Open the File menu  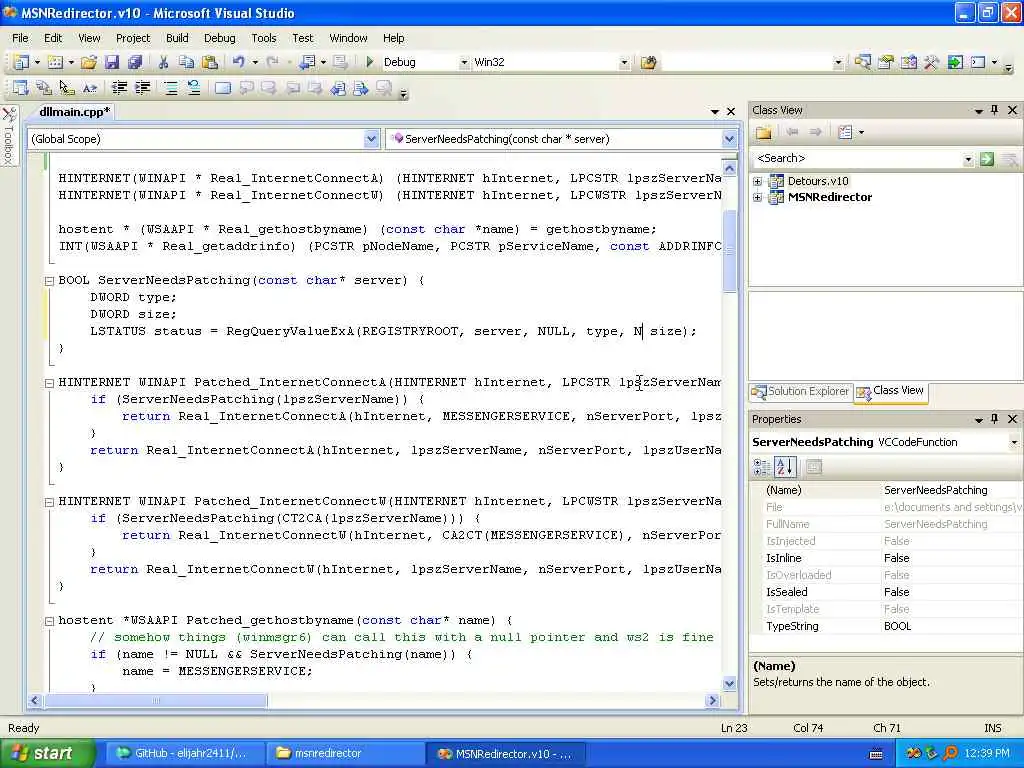pos(20,38)
